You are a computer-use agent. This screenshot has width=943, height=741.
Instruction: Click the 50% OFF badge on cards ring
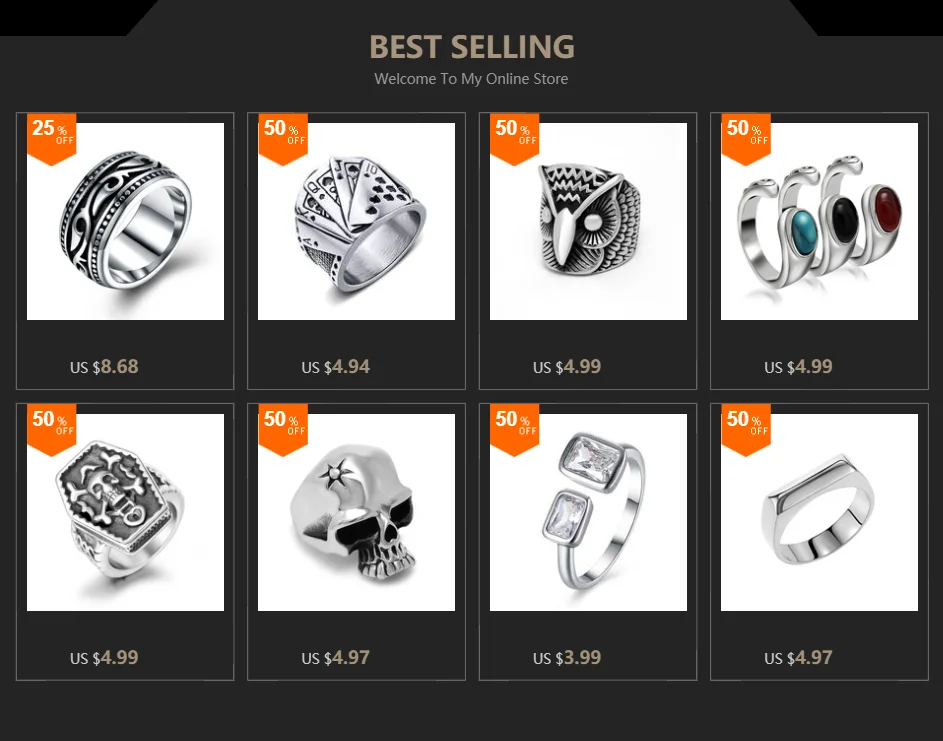283,139
